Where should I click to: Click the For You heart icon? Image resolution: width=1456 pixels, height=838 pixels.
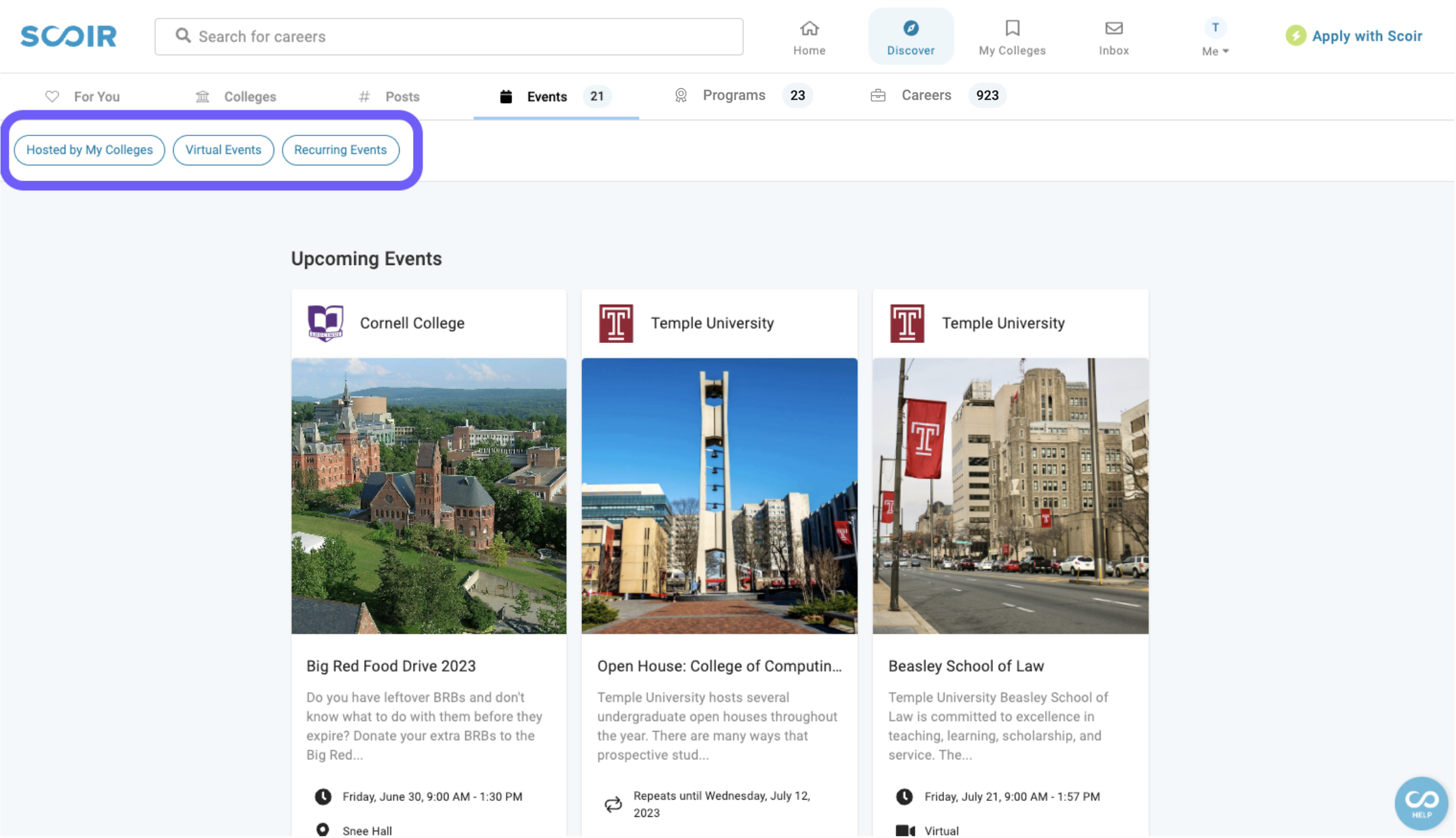(52, 96)
